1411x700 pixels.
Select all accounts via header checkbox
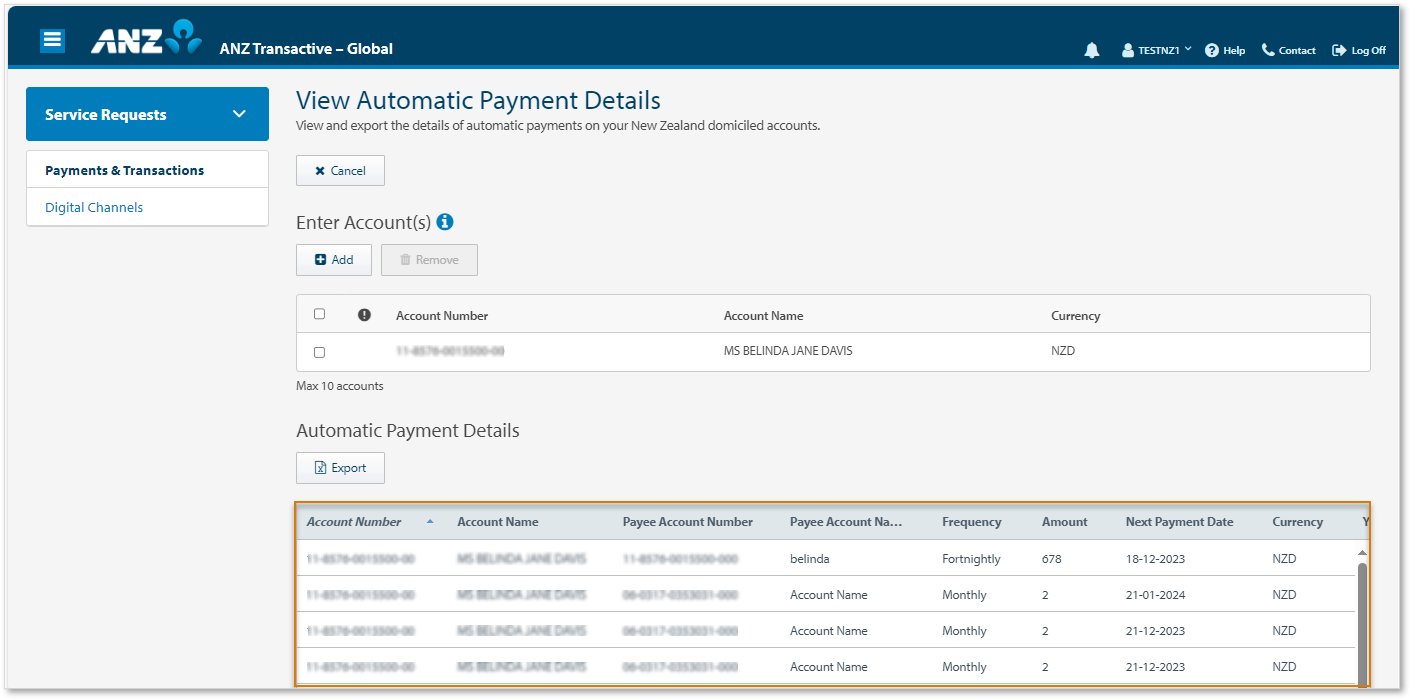319,313
